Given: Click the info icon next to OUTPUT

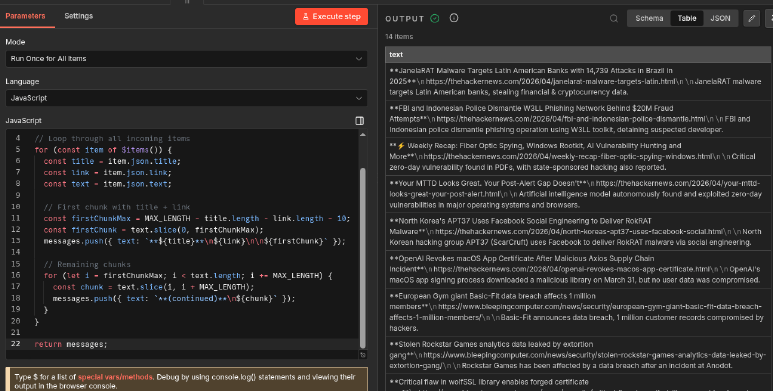Looking at the screenshot, I should click(x=454, y=18).
